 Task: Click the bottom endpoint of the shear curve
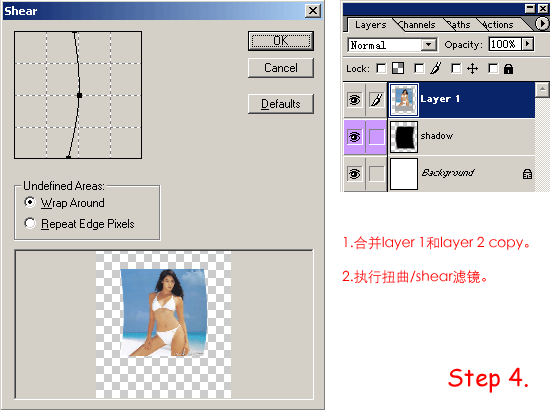(x=68, y=157)
